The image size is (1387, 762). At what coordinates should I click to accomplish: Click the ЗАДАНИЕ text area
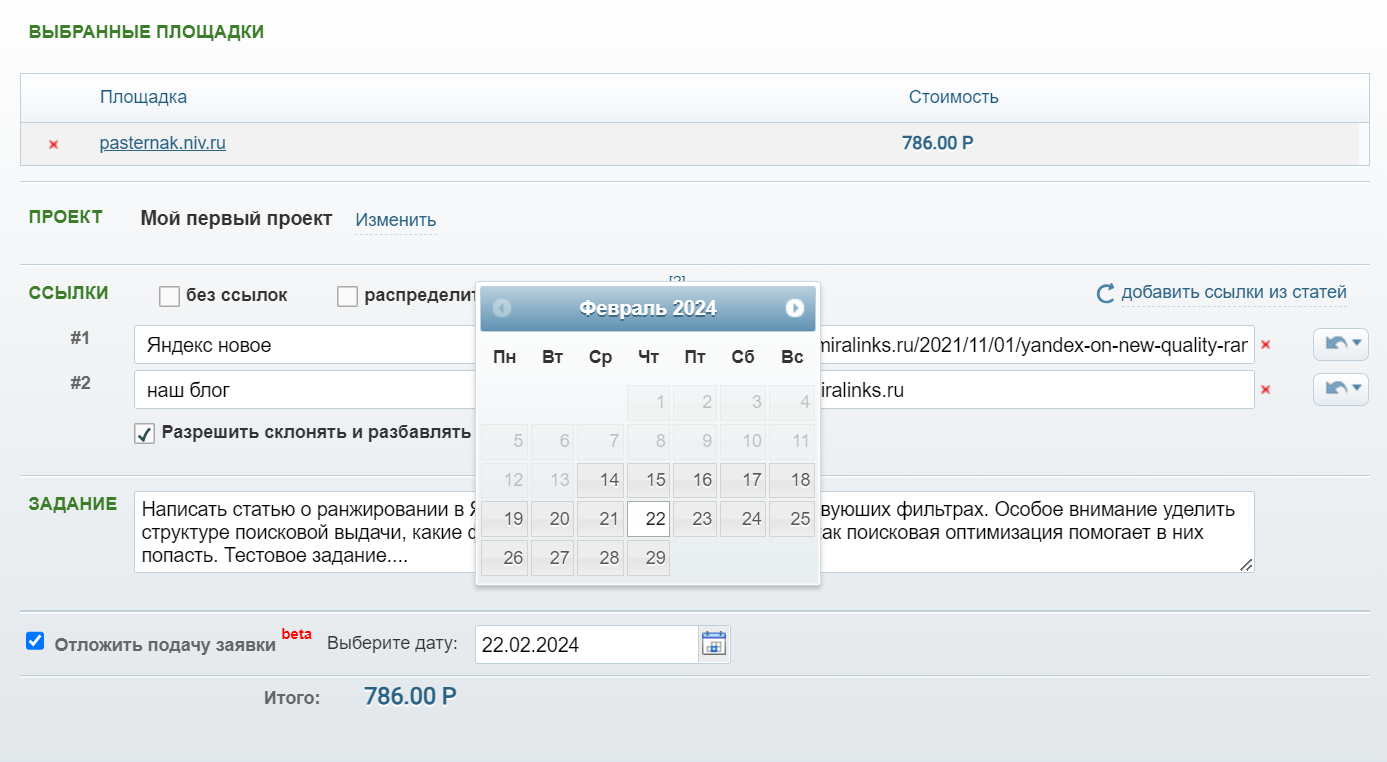click(x=694, y=532)
